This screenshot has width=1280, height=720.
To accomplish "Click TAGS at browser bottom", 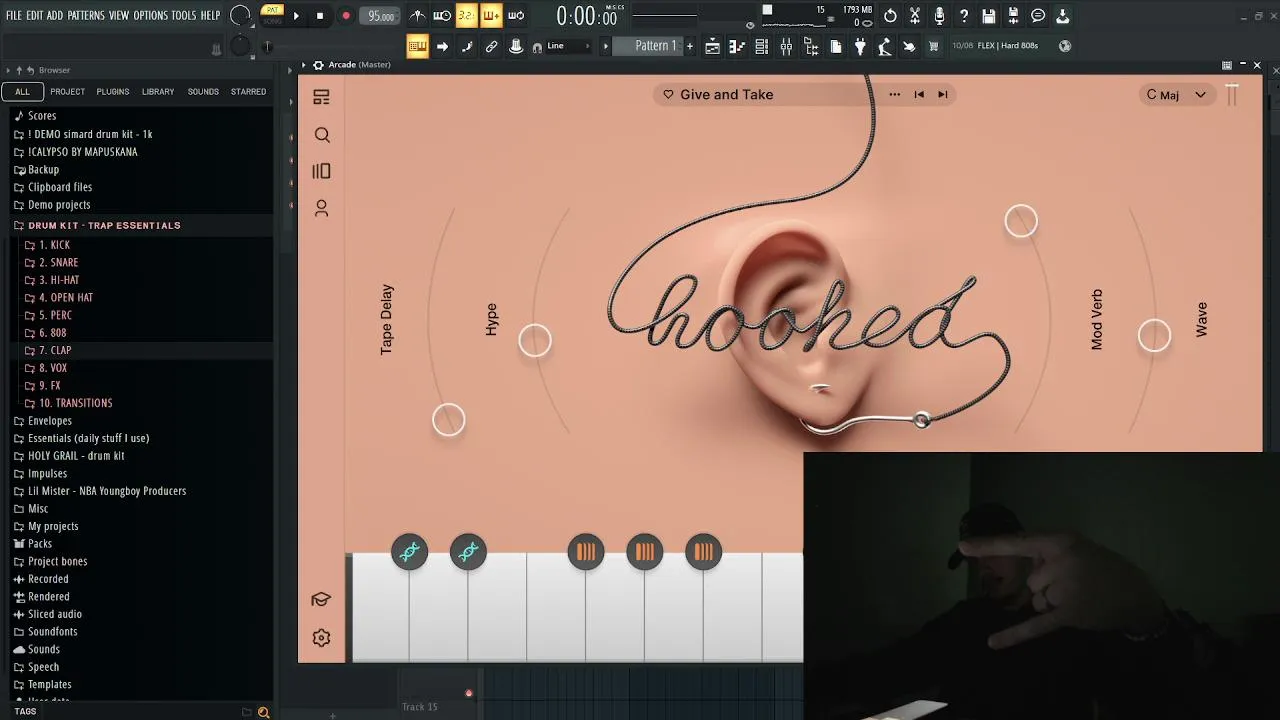I will click(25, 711).
